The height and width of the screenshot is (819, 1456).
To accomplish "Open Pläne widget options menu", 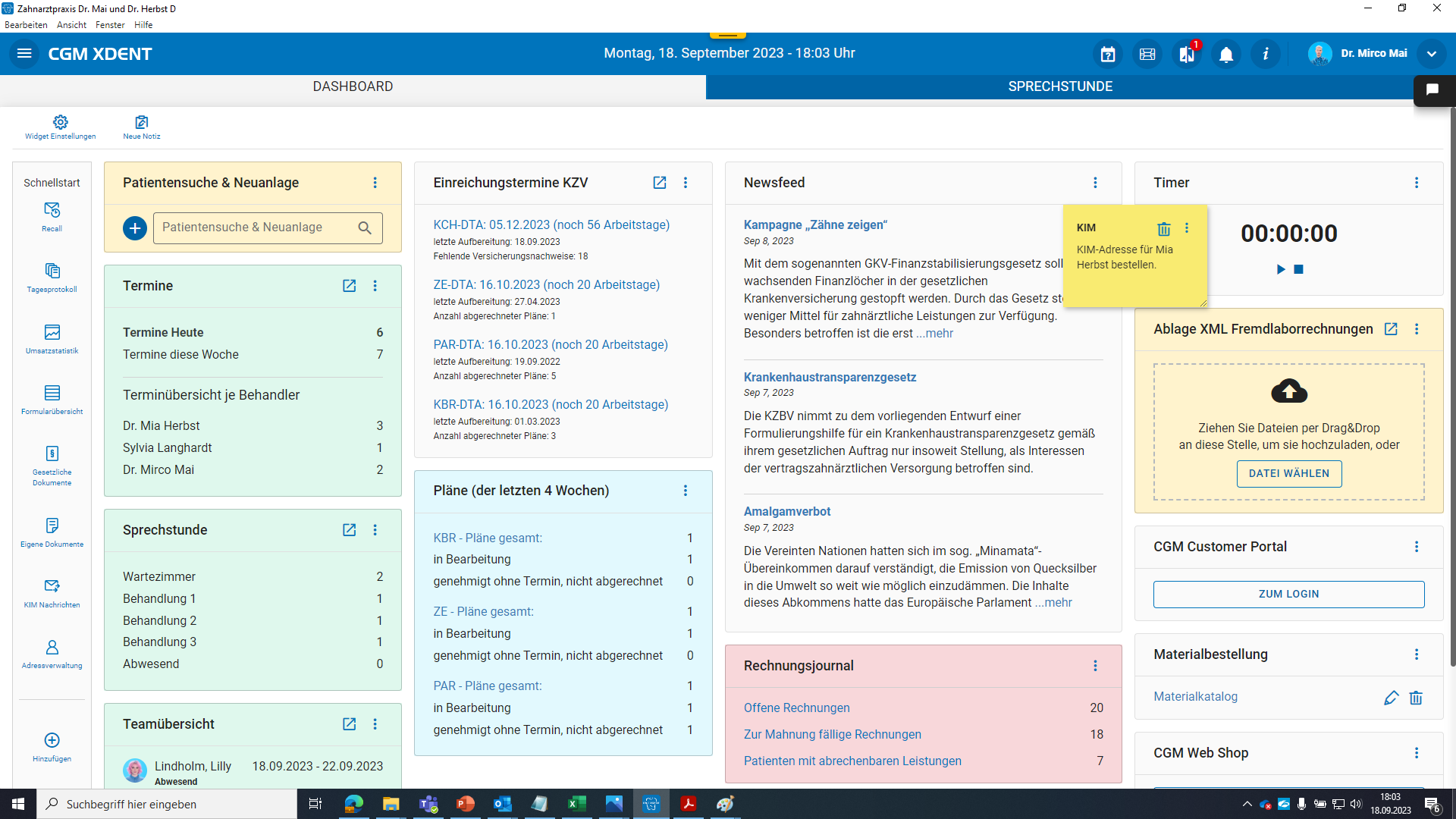I will (686, 491).
